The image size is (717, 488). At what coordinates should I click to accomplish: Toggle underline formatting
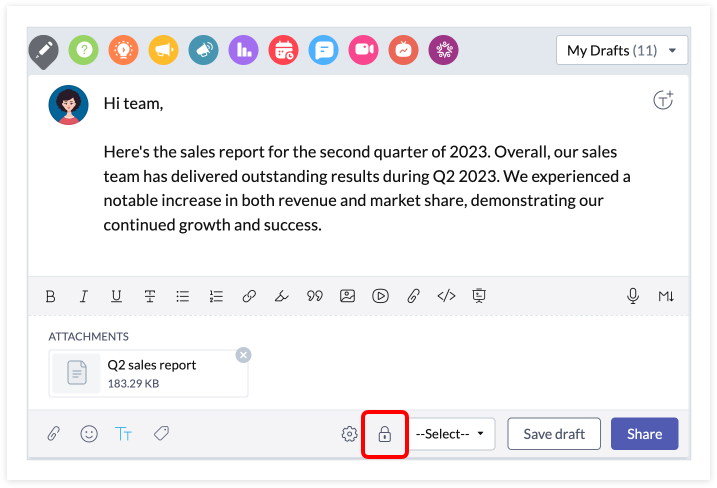point(117,296)
